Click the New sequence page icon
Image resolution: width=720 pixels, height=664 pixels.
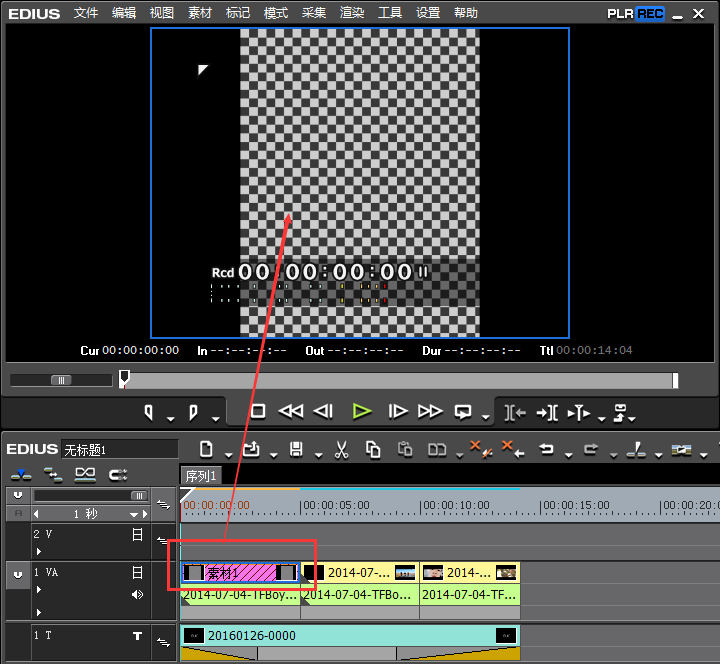tap(206, 449)
